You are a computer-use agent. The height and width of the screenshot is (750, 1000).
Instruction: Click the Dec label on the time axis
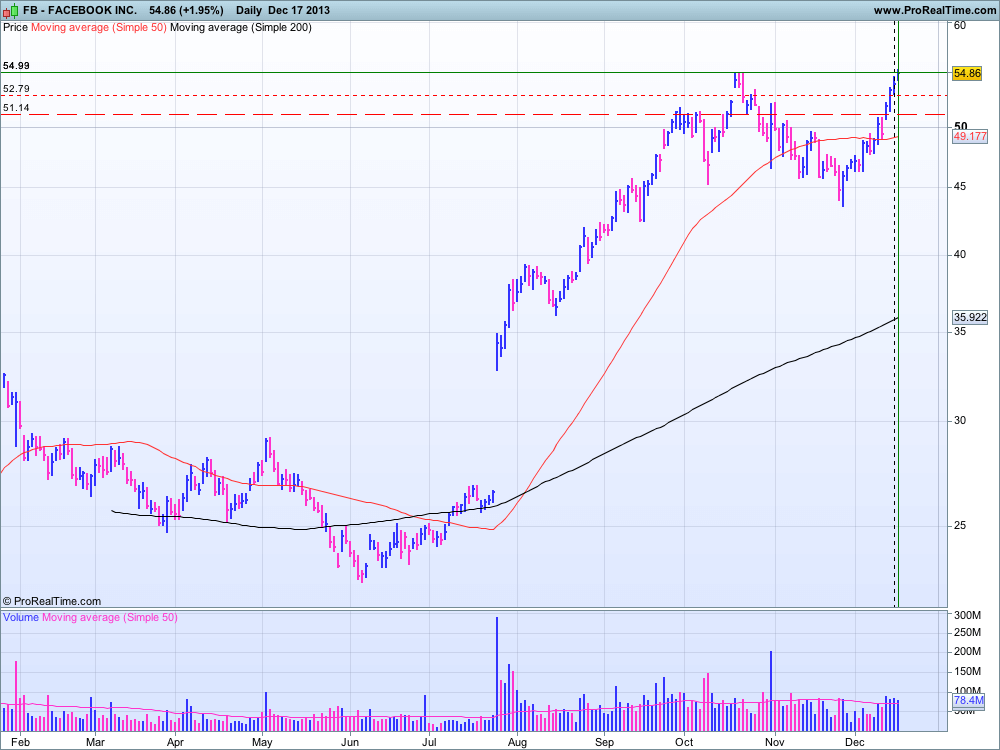[x=855, y=742]
